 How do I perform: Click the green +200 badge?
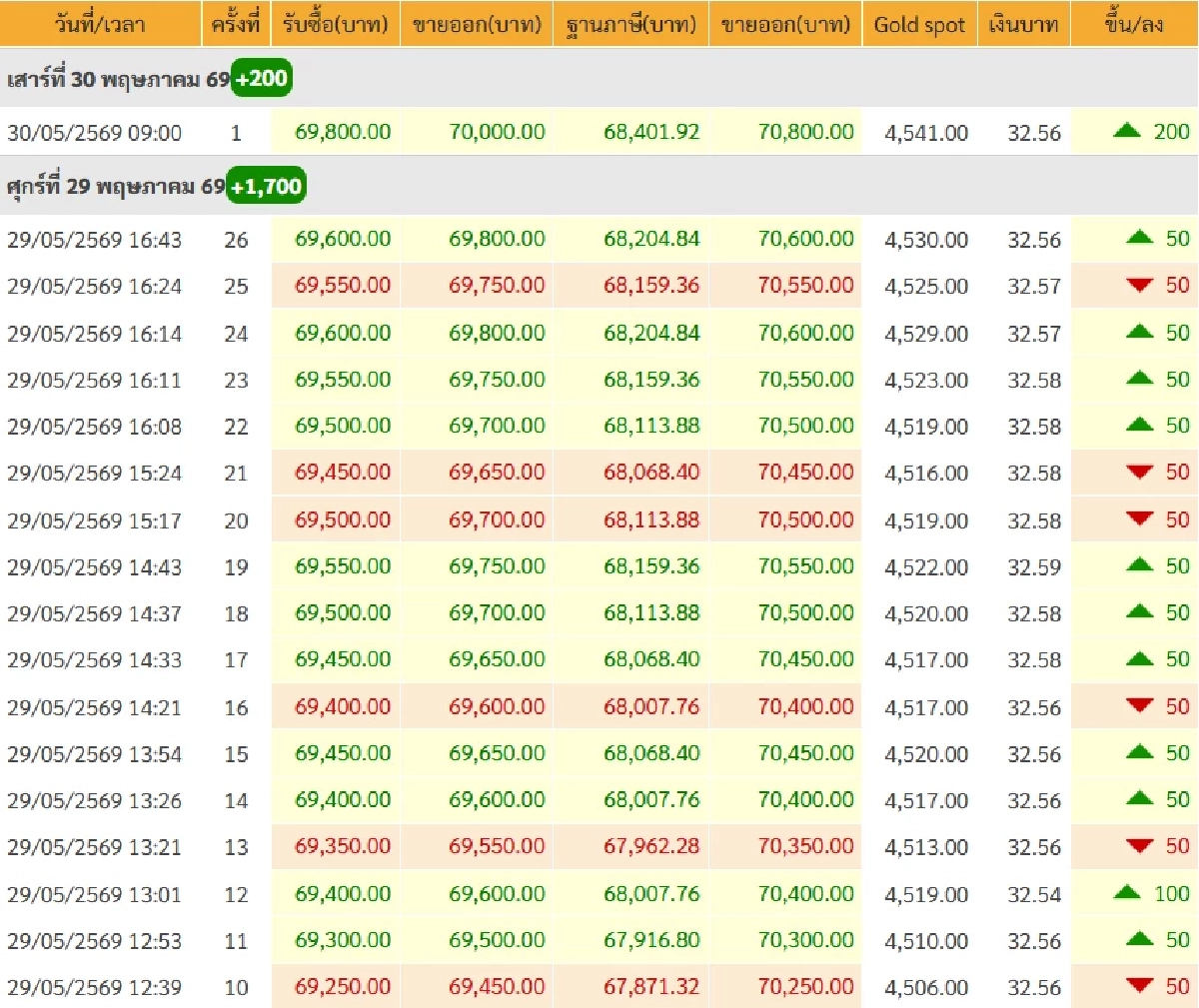tap(261, 78)
